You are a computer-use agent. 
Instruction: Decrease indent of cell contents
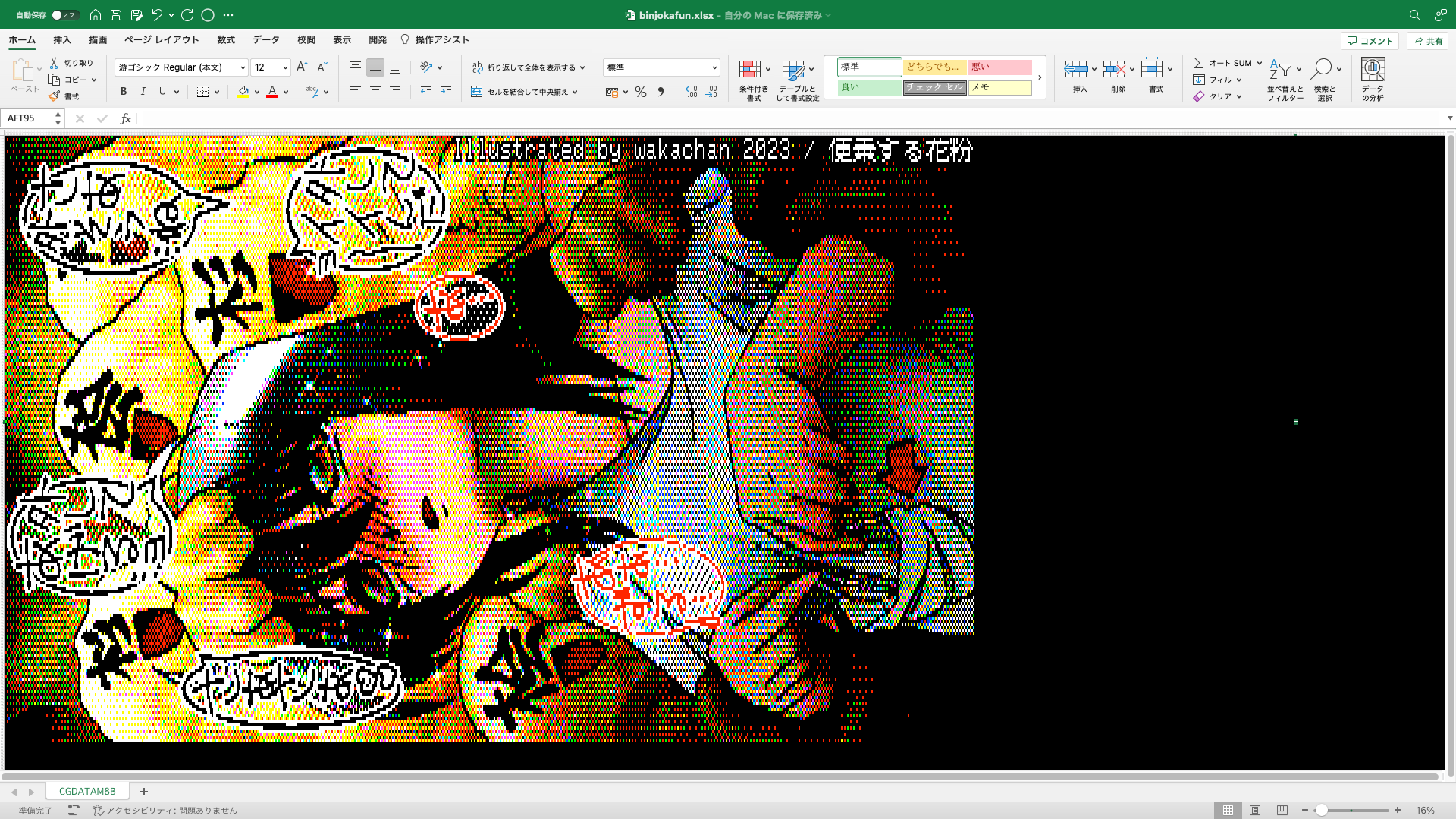[426, 92]
